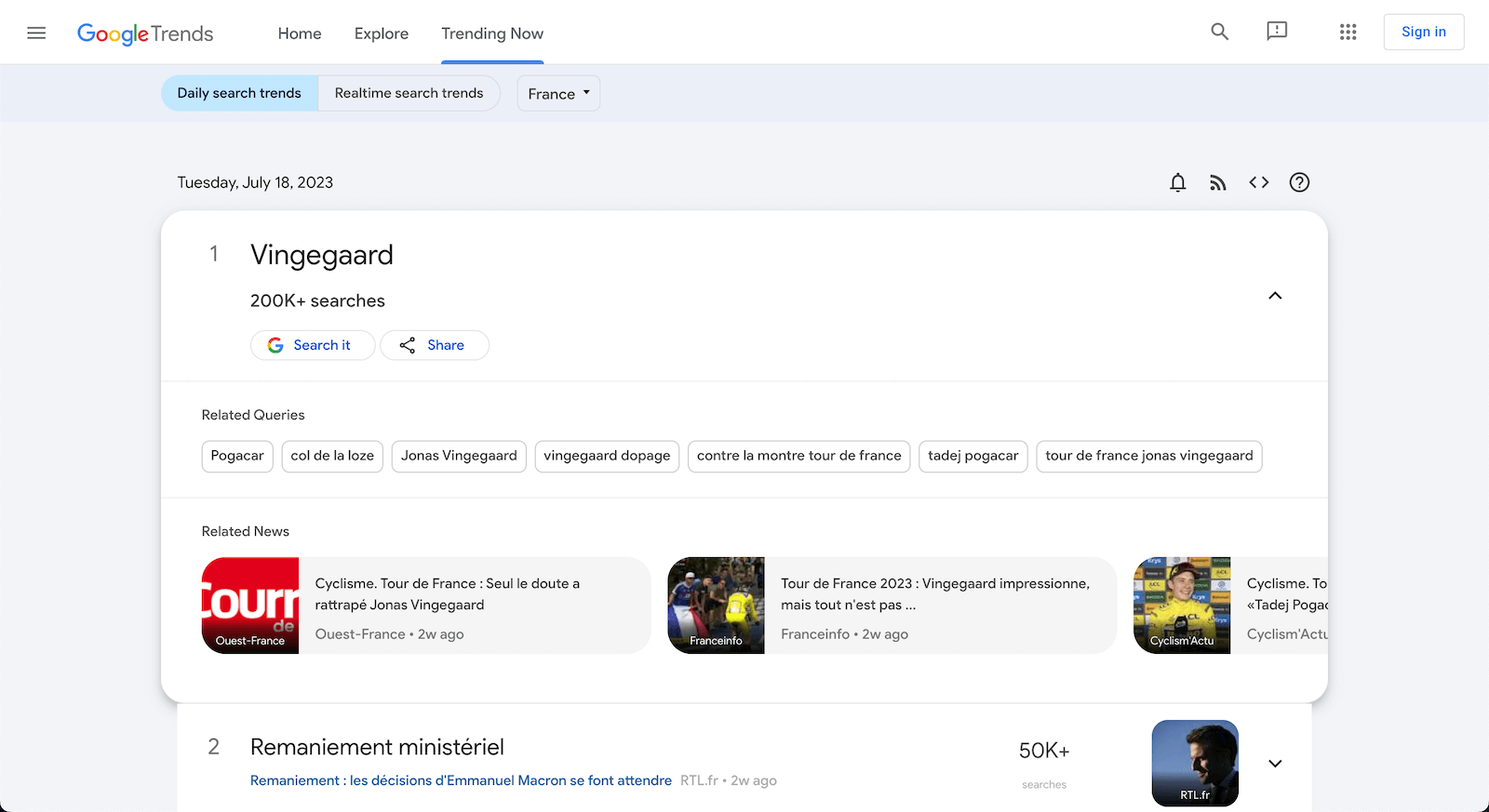Image resolution: width=1489 pixels, height=812 pixels.
Task: Open the Franceinfo news thumbnail
Action: [717, 606]
